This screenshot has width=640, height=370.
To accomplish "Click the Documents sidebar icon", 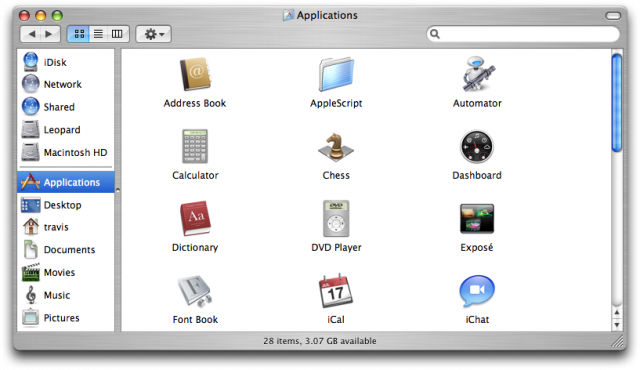I will coord(31,249).
